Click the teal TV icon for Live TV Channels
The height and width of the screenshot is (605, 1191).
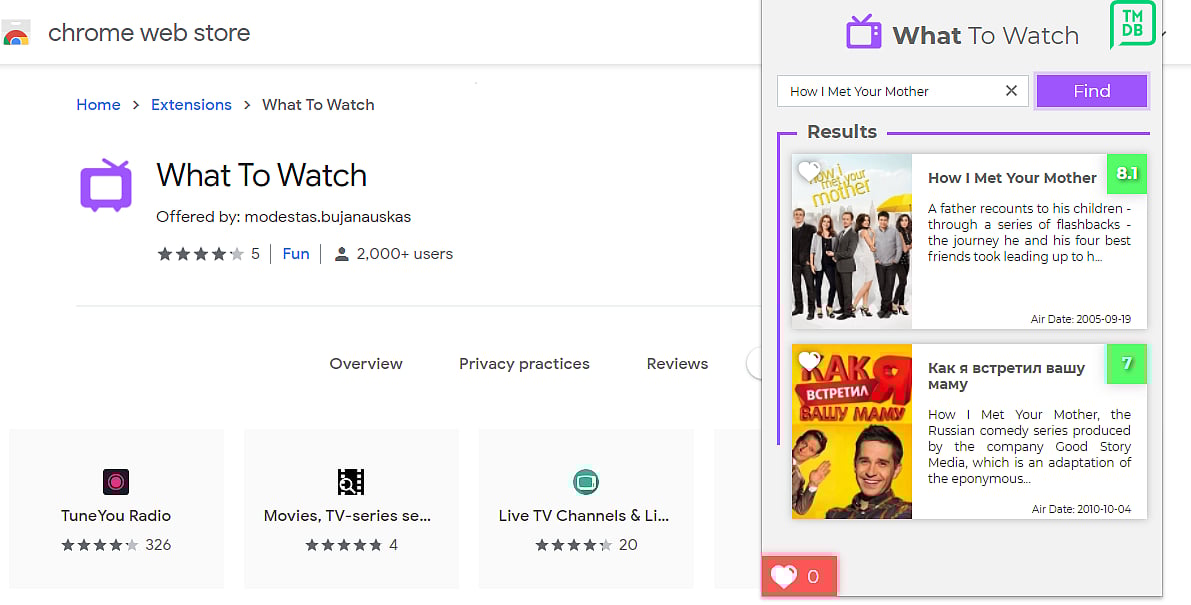coord(586,481)
